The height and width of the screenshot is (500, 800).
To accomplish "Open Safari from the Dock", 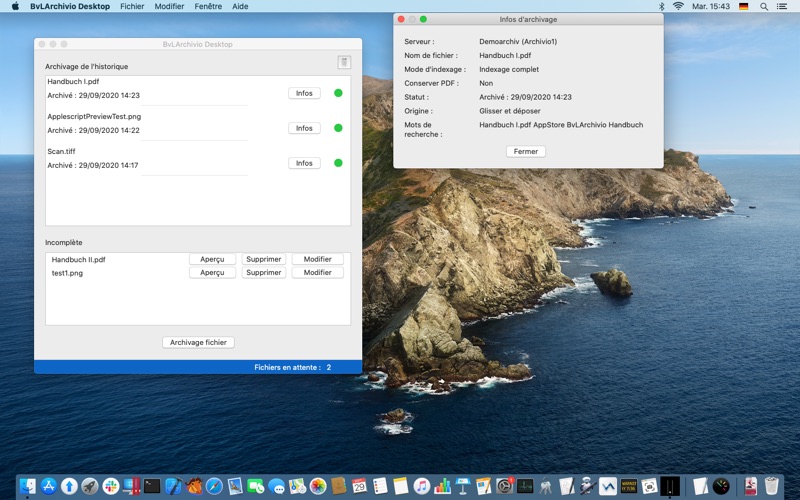I will pos(214,486).
